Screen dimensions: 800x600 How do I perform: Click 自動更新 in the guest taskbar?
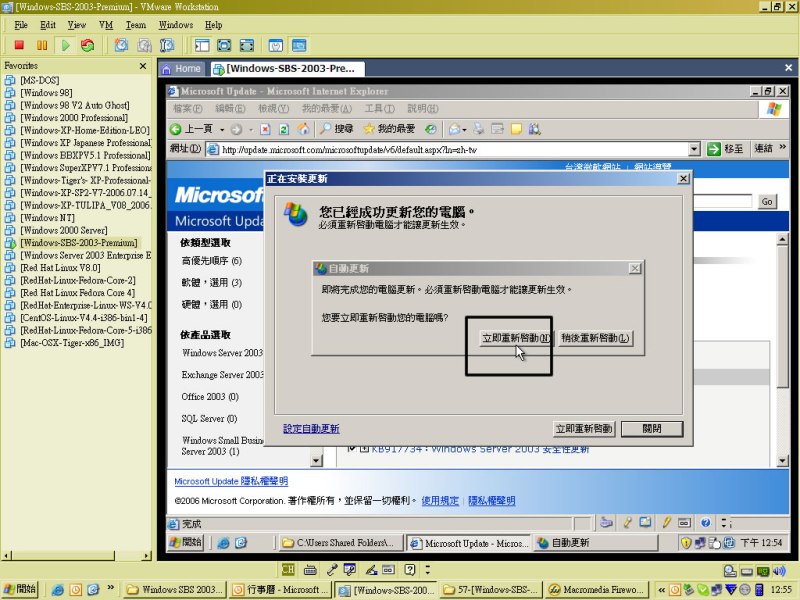click(596, 543)
